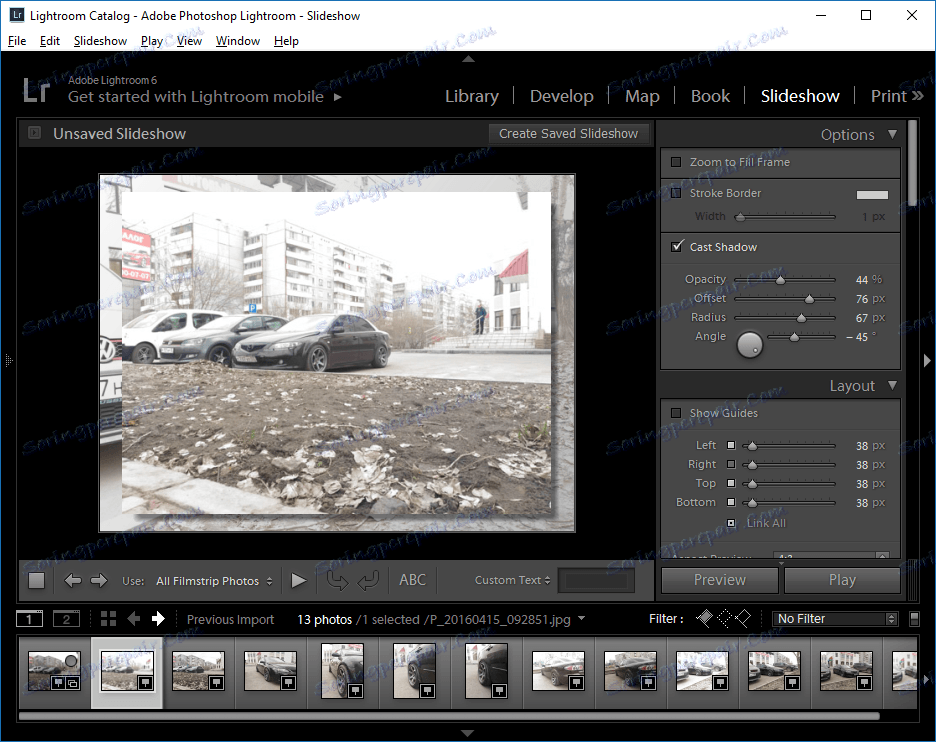936x742 pixels.
Task: Filter by rejected flag icon
Action: tap(743, 618)
